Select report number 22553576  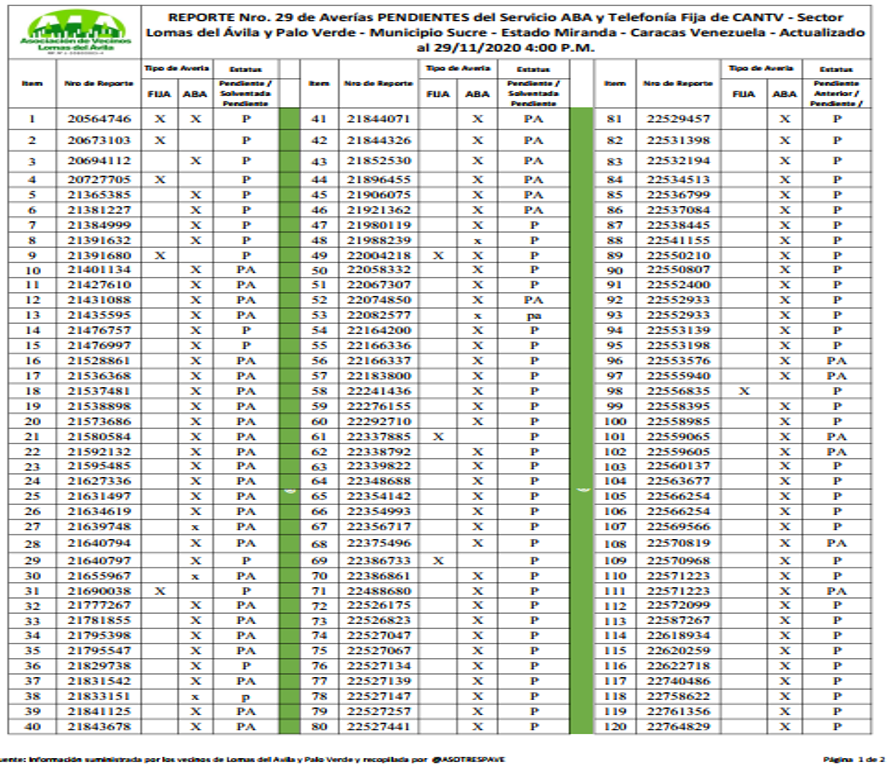coord(678,360)
